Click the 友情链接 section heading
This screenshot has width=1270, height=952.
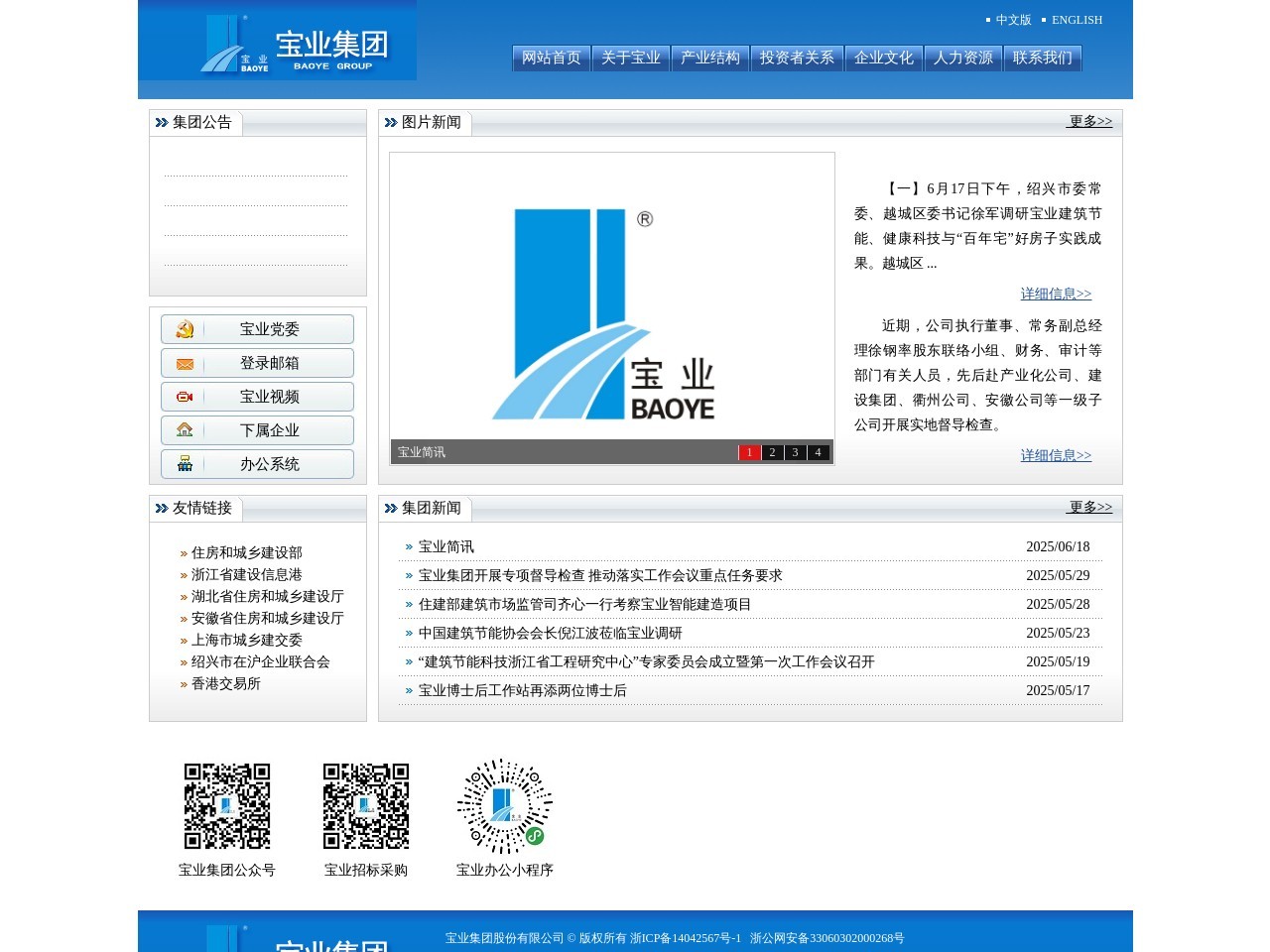[x=201, y=508]
